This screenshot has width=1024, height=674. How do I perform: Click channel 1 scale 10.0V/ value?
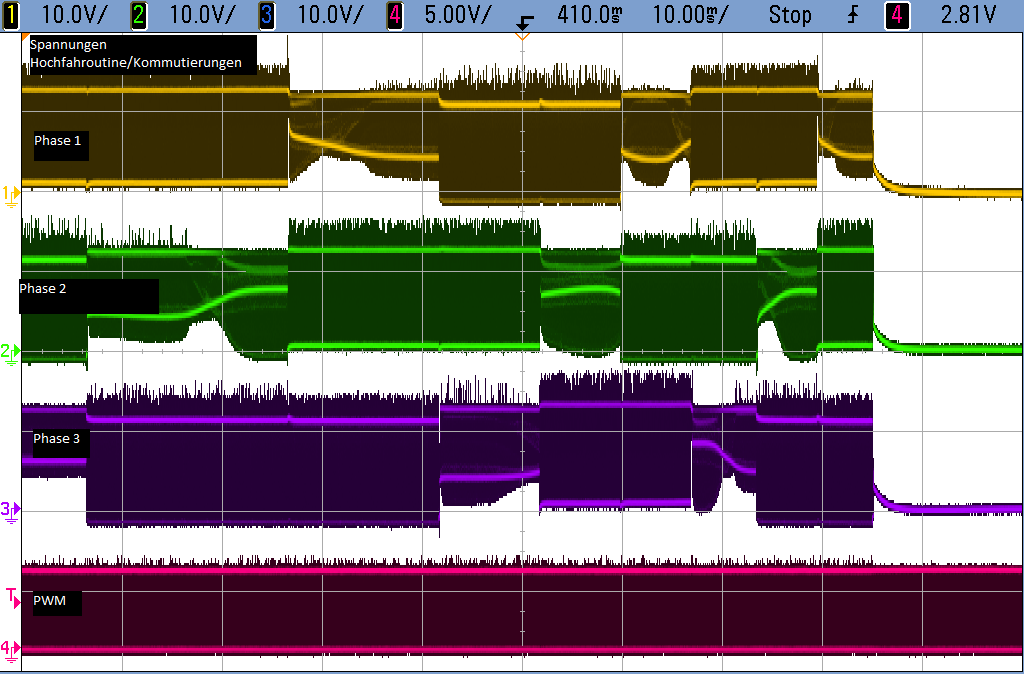pos(74,15)
